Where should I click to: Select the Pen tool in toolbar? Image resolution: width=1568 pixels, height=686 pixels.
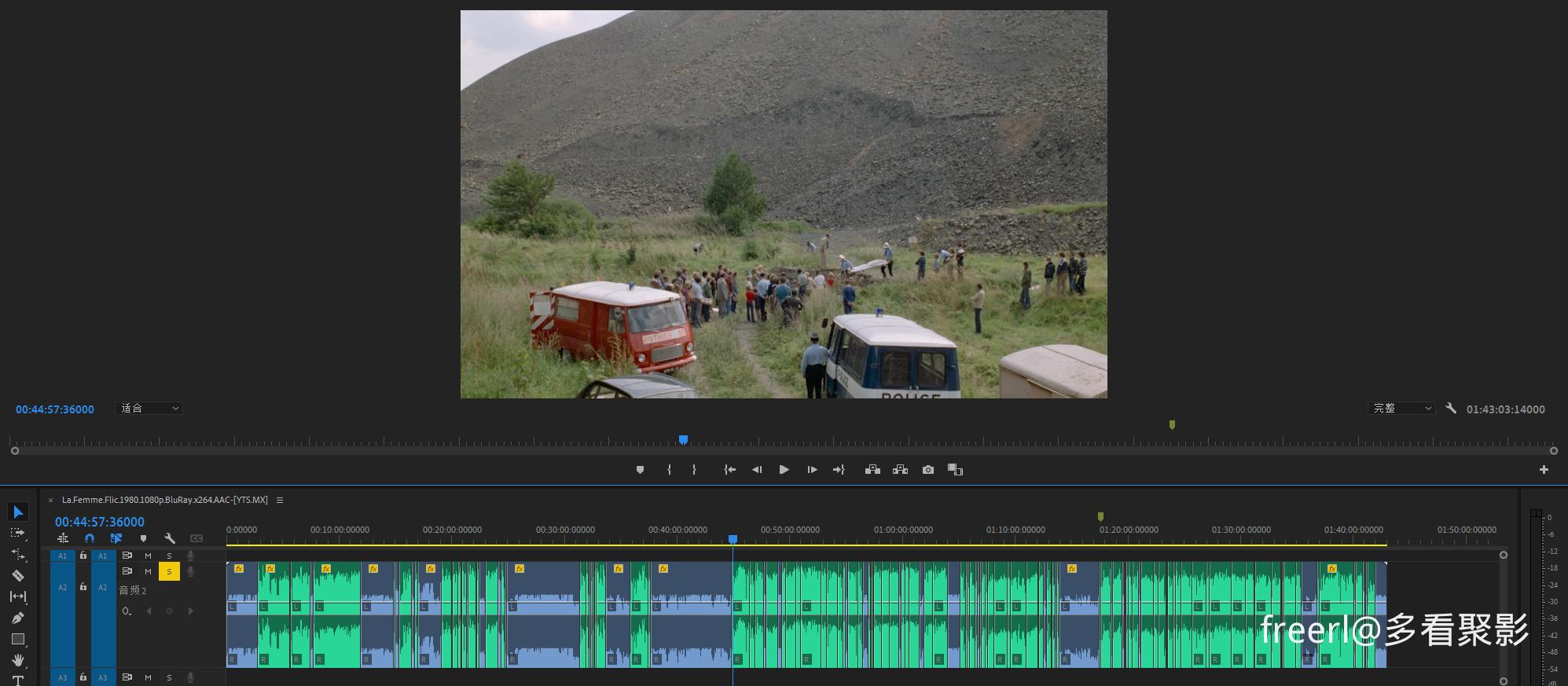coord(17,618)
